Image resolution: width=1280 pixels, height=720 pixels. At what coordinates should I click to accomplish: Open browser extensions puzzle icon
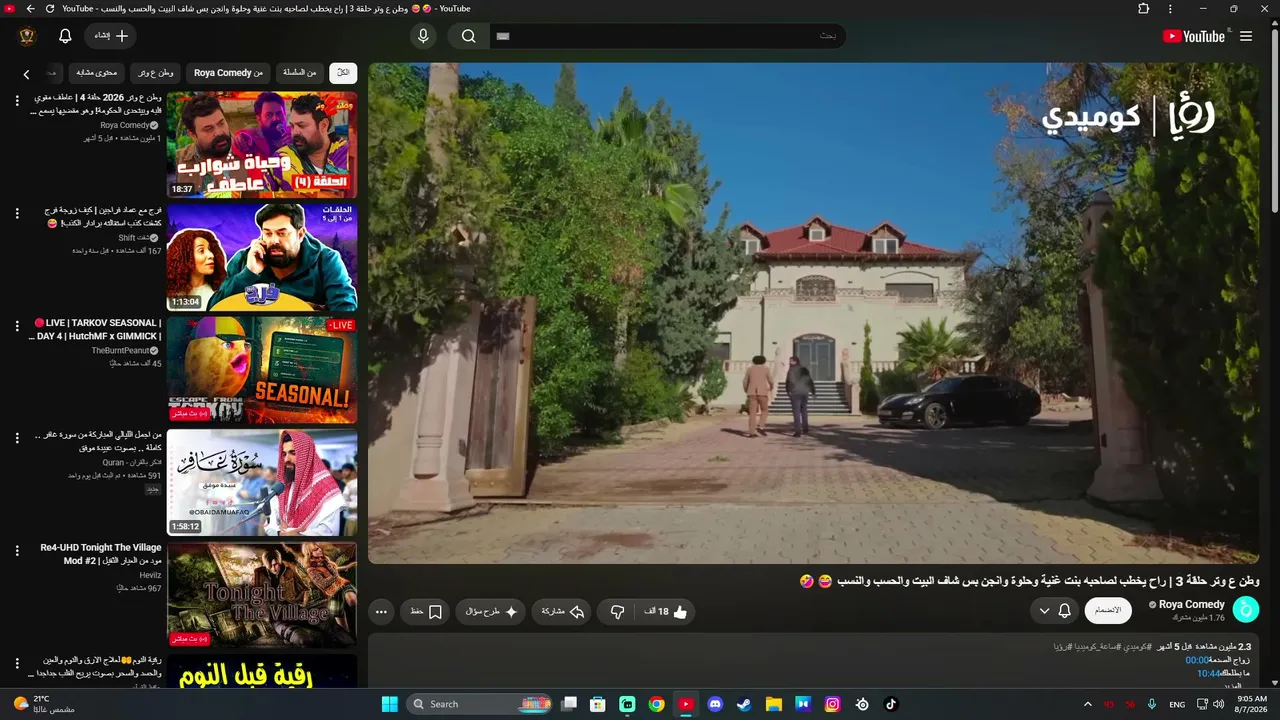coord(1144,9)
